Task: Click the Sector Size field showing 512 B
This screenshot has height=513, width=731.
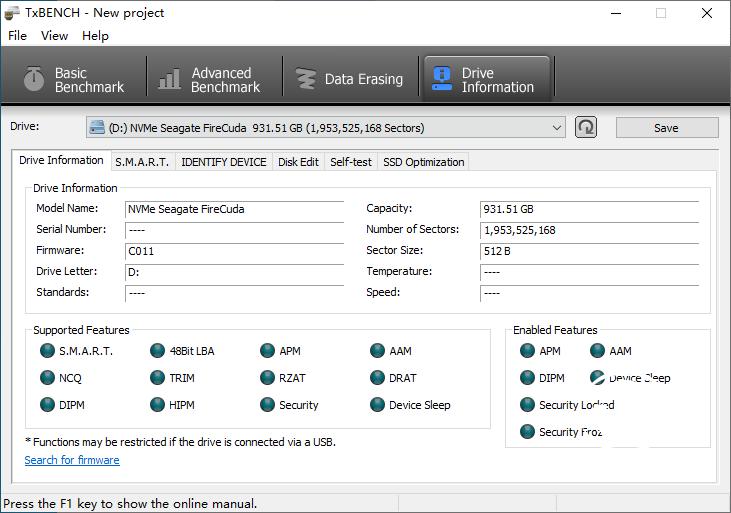Action: pos(589,251)
